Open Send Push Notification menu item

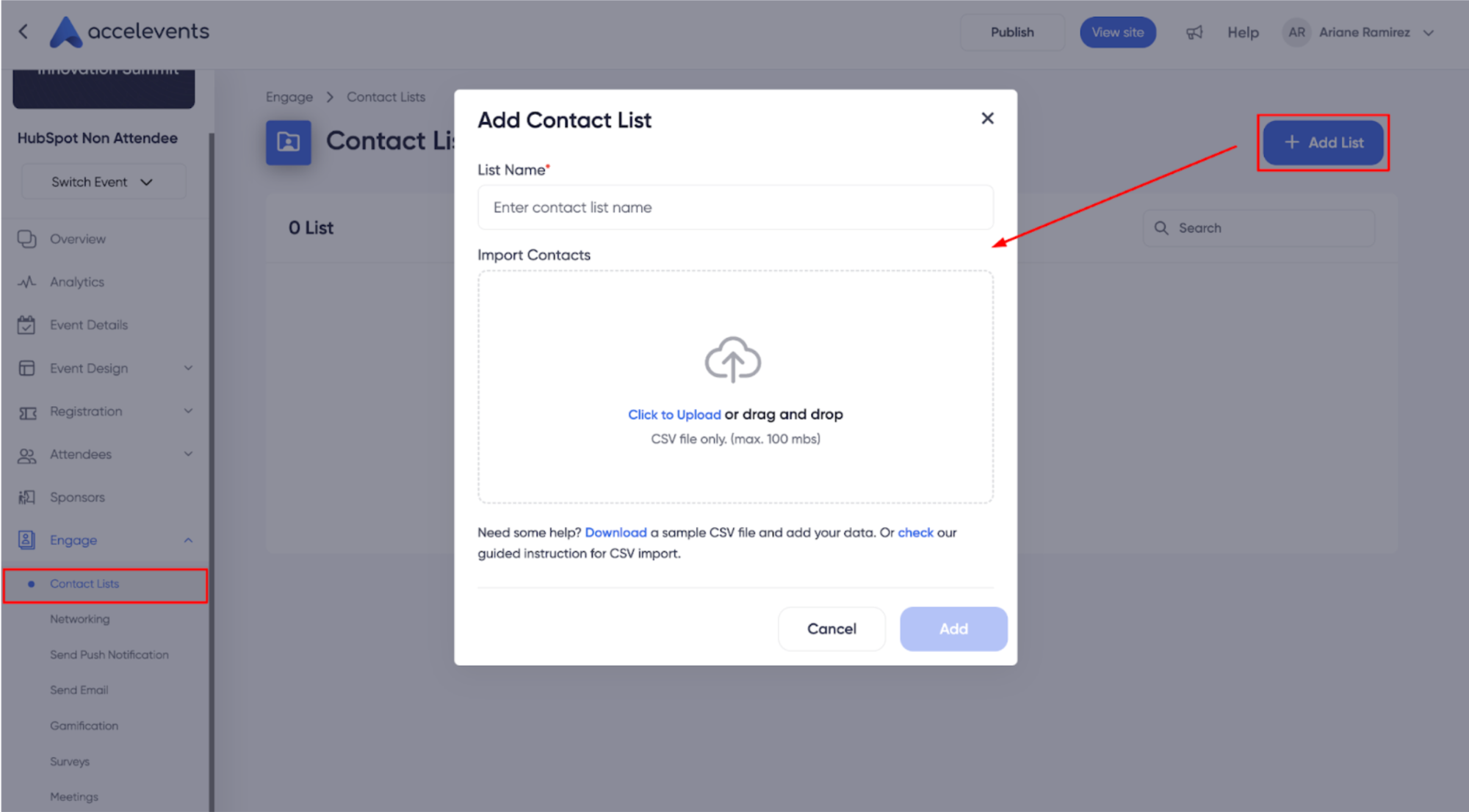(x=109, y=654)
